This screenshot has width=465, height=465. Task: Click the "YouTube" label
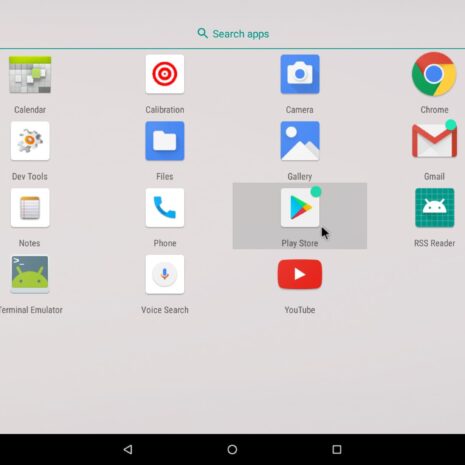300,310
